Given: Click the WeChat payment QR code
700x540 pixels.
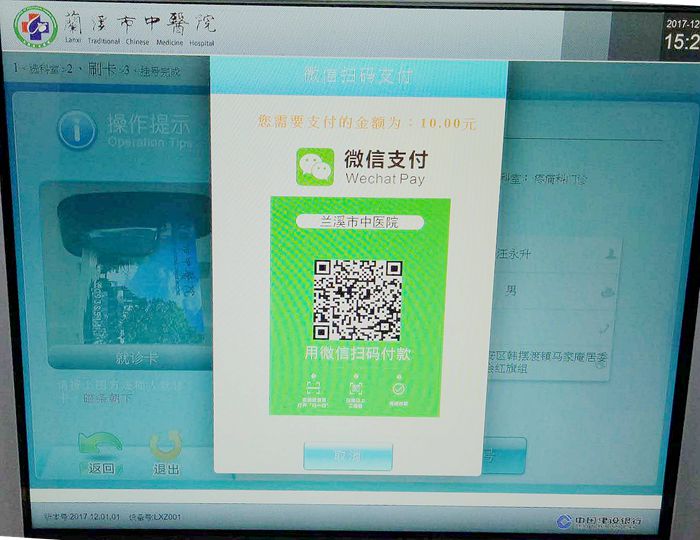Looking at the screenshot, I should [x=358, y=299].
